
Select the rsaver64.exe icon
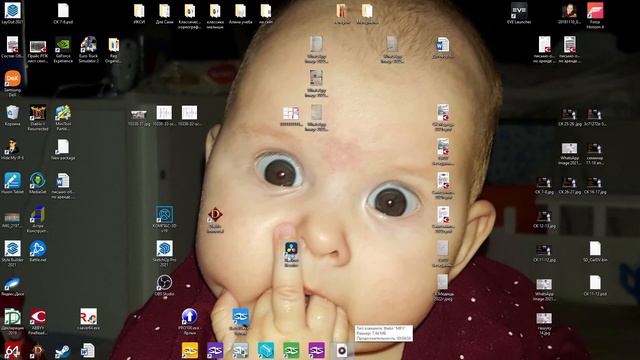click(x=88, y=317)
